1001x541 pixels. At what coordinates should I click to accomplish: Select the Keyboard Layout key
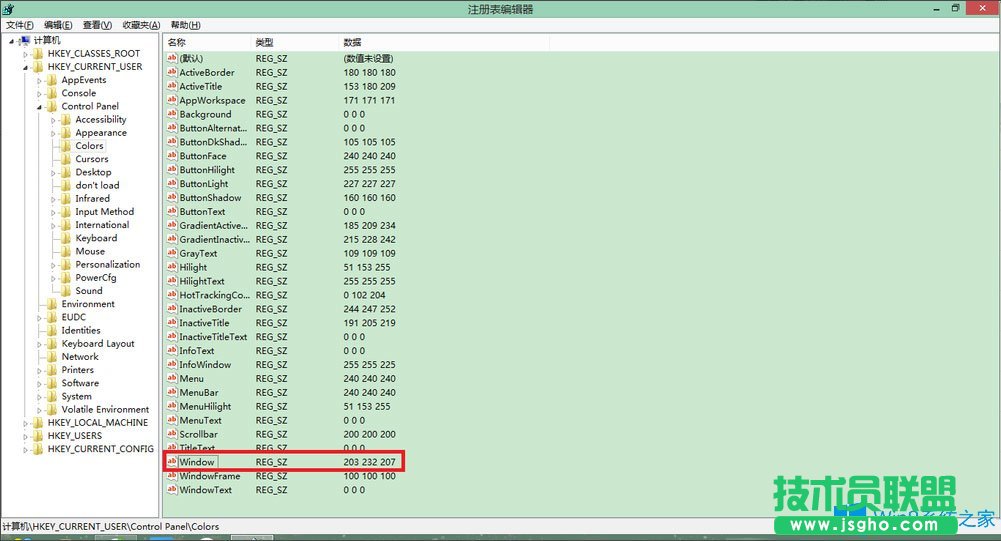98,344
